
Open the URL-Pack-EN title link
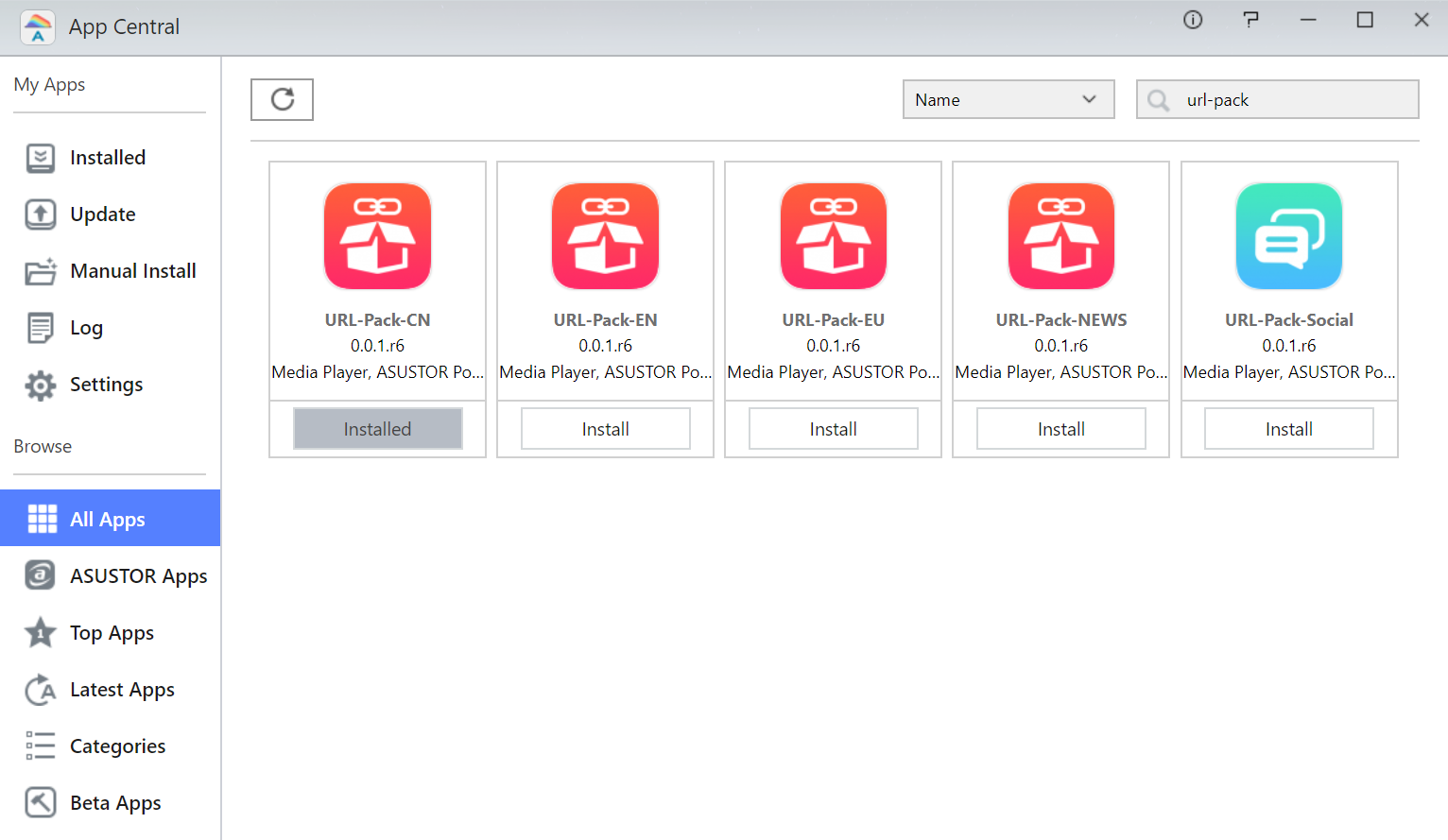coord(605,320)
